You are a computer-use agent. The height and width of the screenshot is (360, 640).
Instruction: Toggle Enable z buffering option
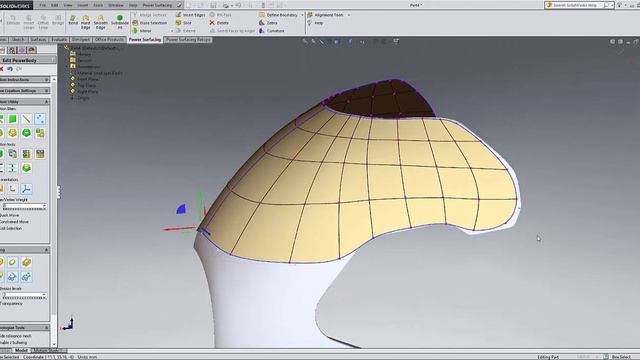13,342
